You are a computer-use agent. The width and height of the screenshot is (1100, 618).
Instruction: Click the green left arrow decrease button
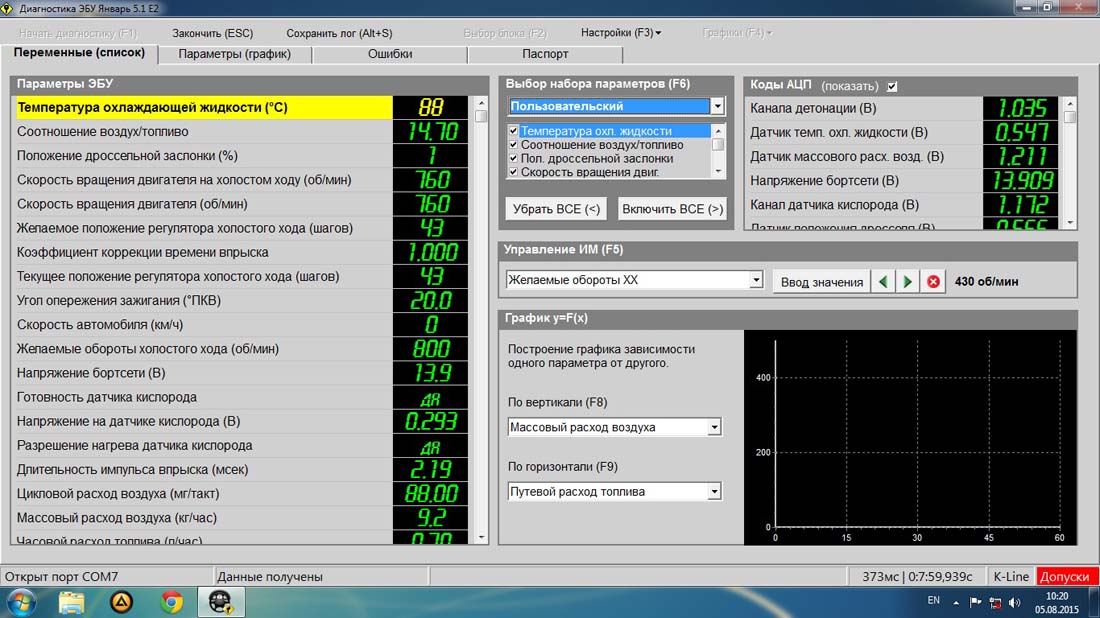(883, 282)
